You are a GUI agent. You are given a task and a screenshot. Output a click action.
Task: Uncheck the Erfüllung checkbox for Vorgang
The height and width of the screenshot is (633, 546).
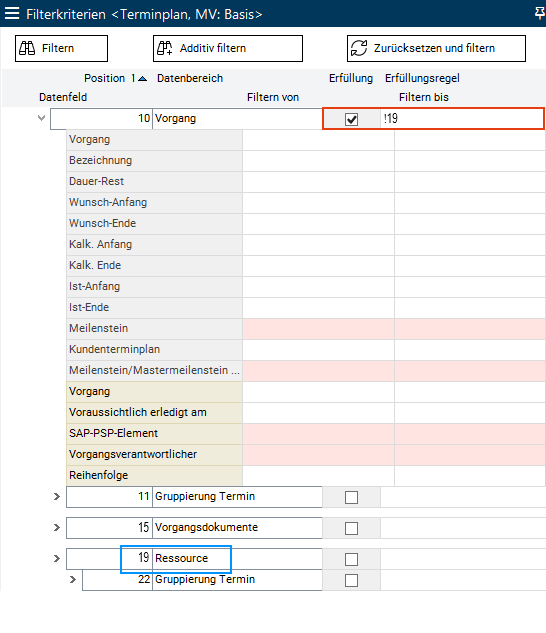coord(351,119)
